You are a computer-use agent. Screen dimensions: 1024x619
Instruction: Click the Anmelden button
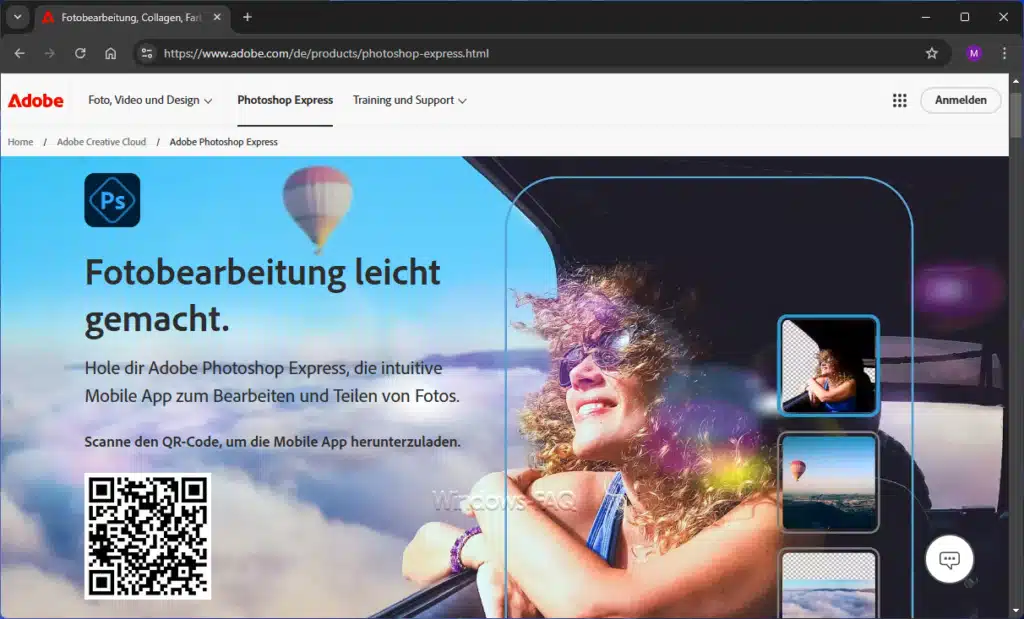(960, 100)
